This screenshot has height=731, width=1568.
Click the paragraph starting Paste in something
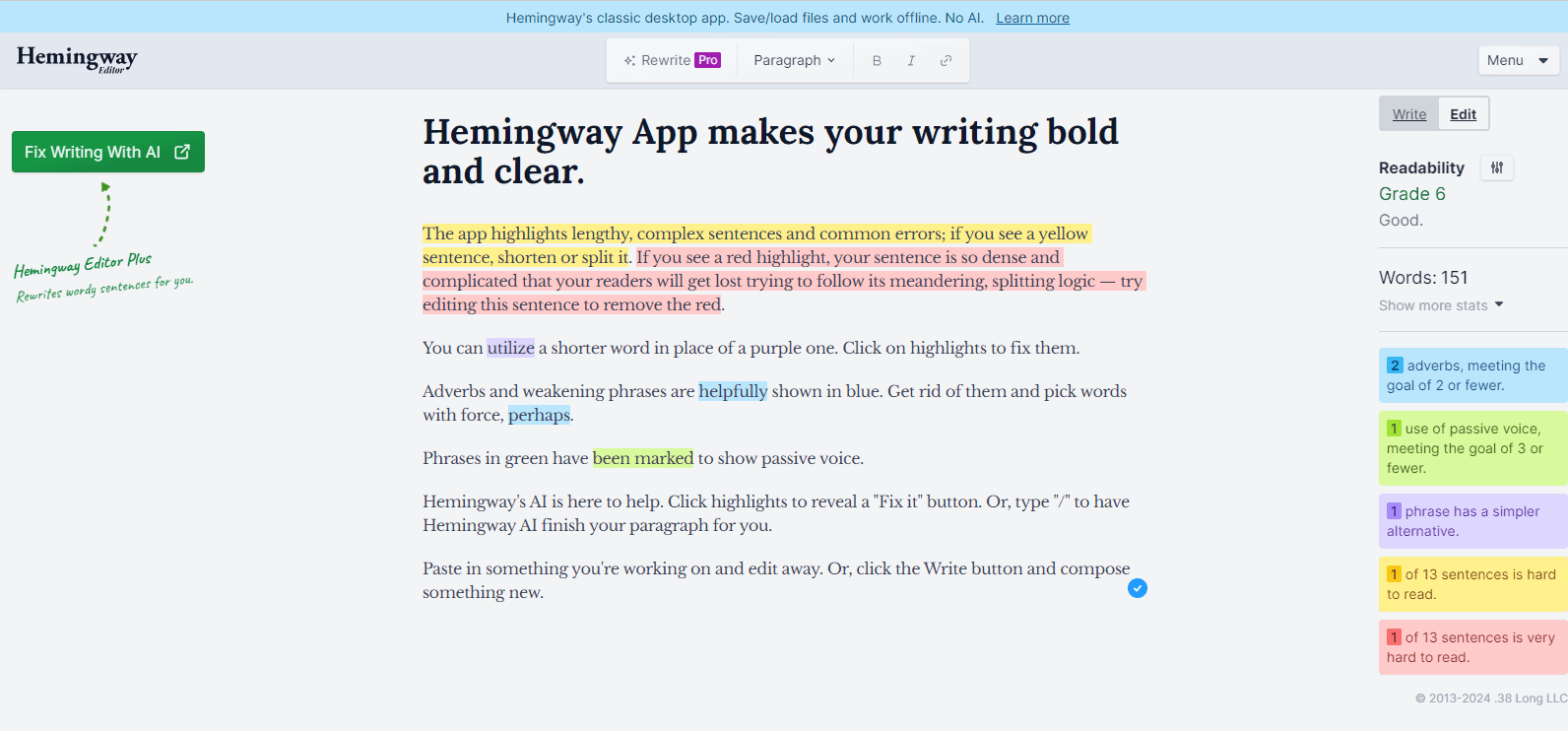(x=776, y=580)
